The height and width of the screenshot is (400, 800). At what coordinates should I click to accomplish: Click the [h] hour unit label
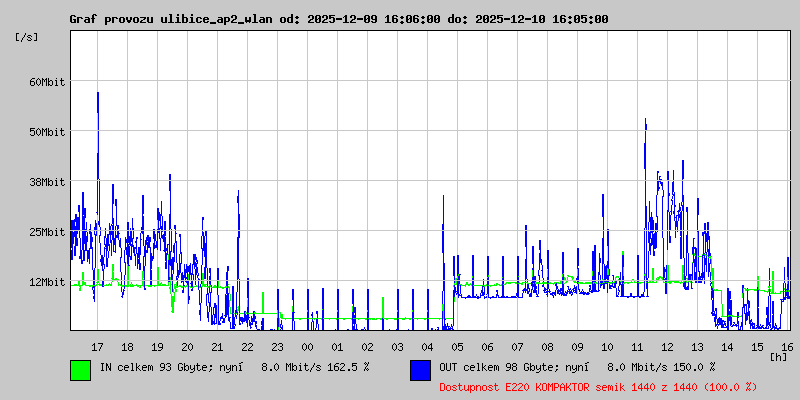[778, 356]
